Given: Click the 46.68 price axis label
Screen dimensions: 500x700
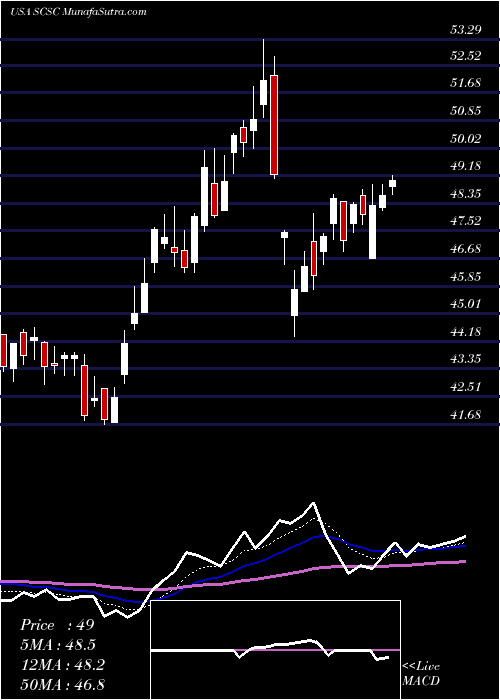Looking at the screenshot, I should [467, 248].
